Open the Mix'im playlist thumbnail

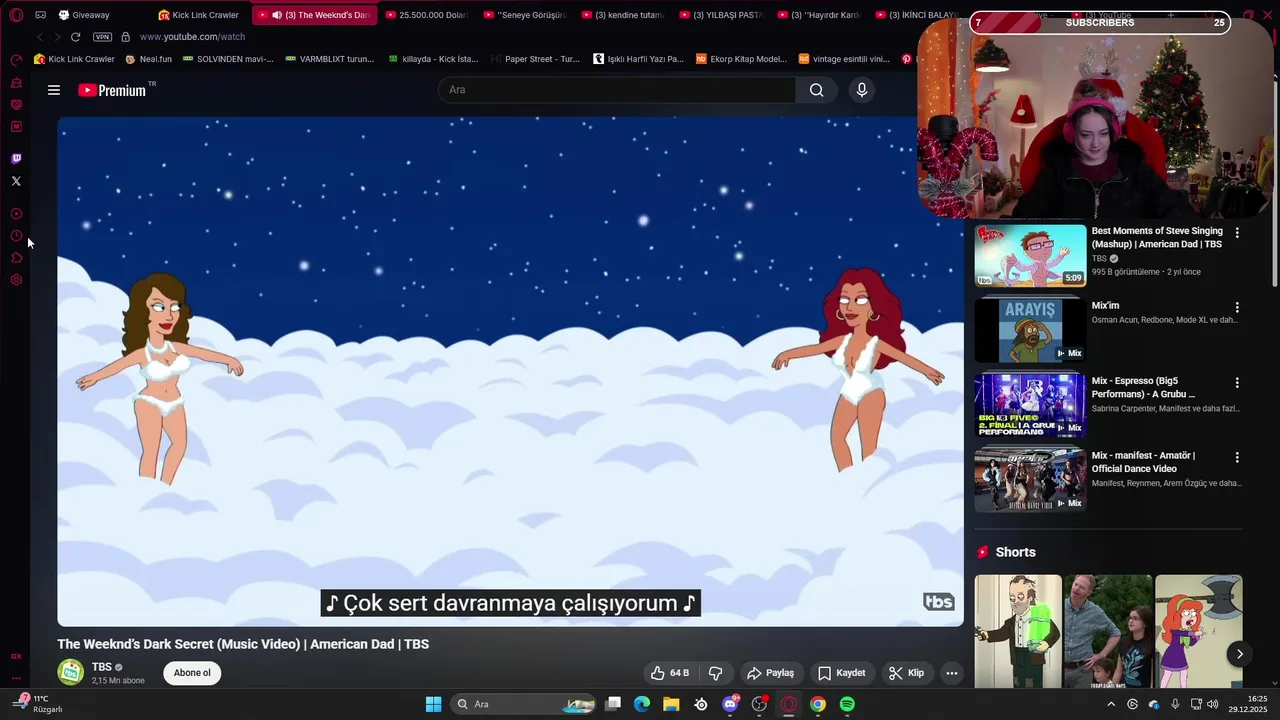coord(1030,330)
